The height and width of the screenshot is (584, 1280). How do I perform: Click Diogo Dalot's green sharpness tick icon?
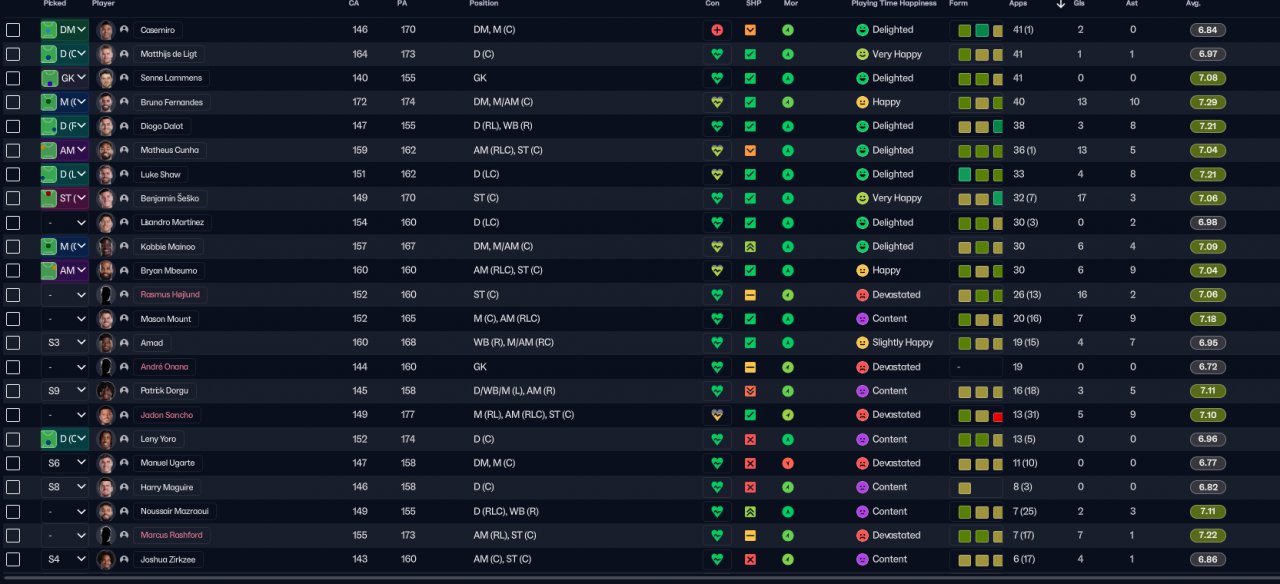(x=750, y=126)
